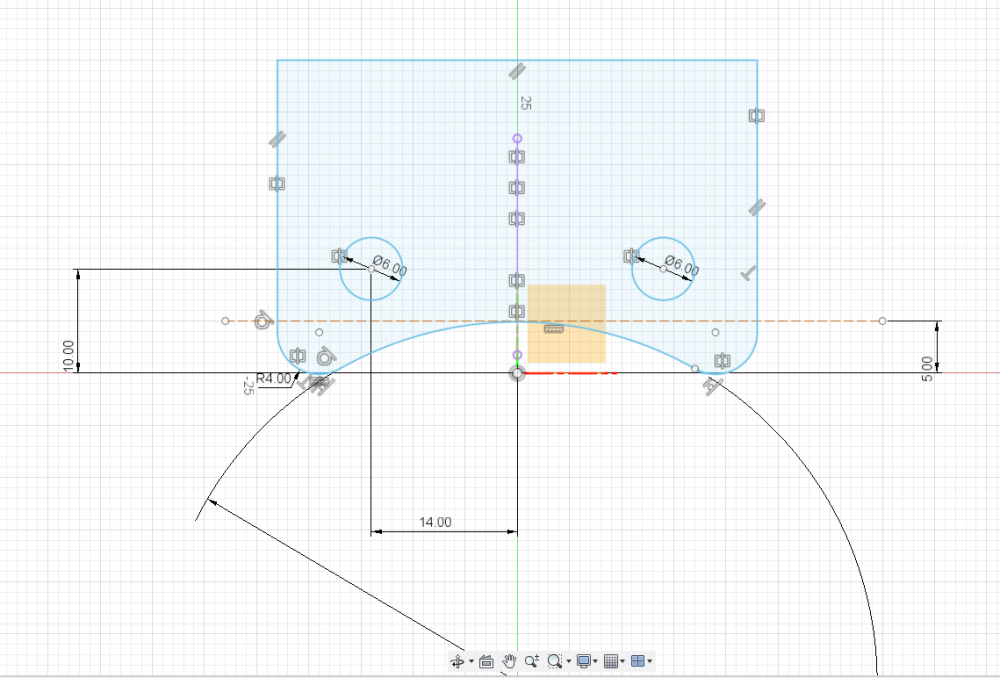Click the parallel constraint on top edge
This screenshot has width=1000, height=678.
[517, 71]
